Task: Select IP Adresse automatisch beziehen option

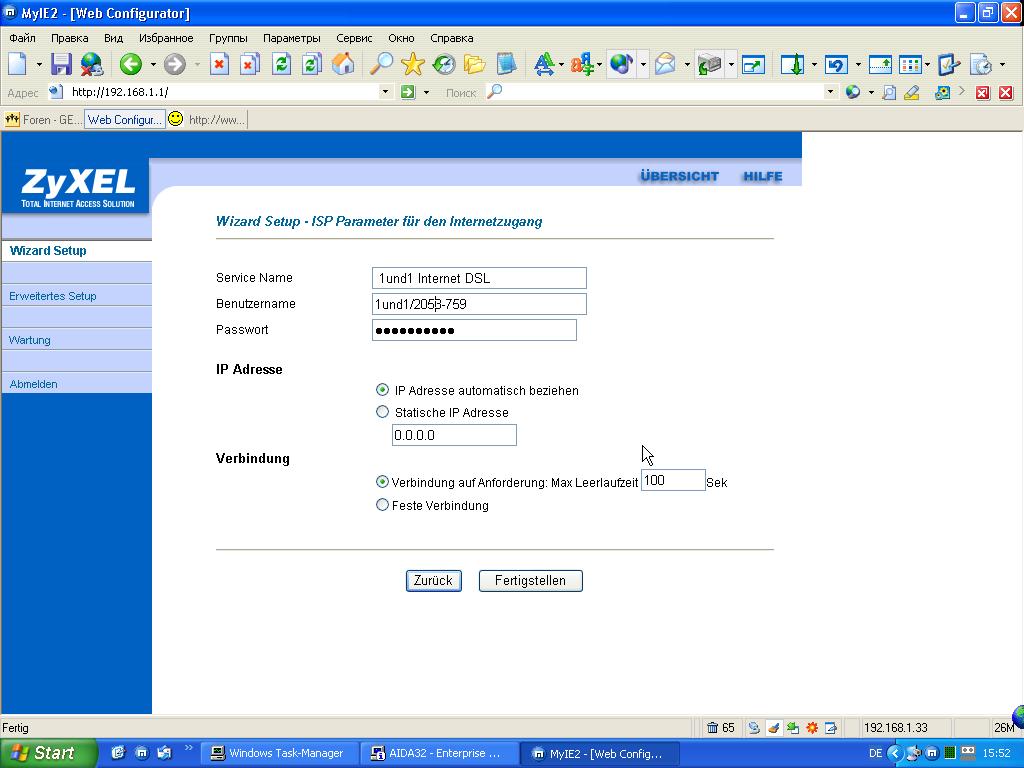Action: [383, 390]
